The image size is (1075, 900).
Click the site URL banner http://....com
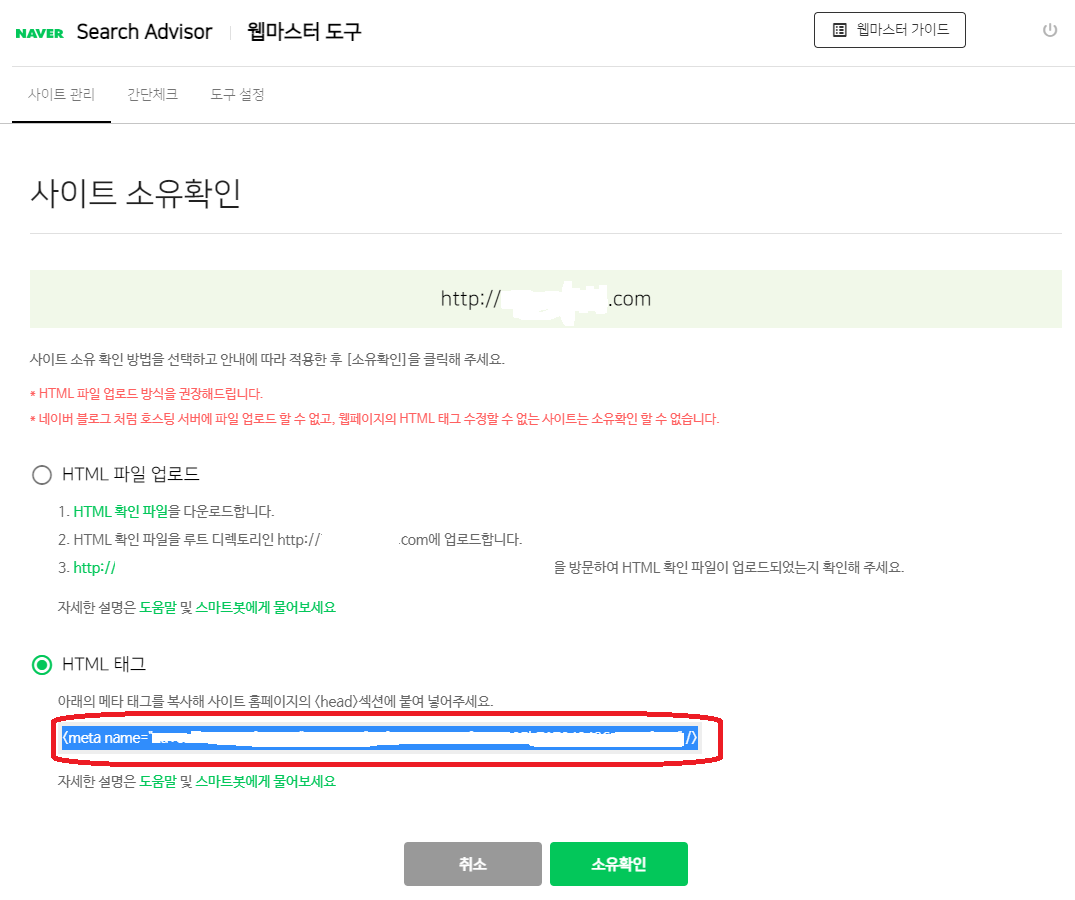(x=546, y=298)
